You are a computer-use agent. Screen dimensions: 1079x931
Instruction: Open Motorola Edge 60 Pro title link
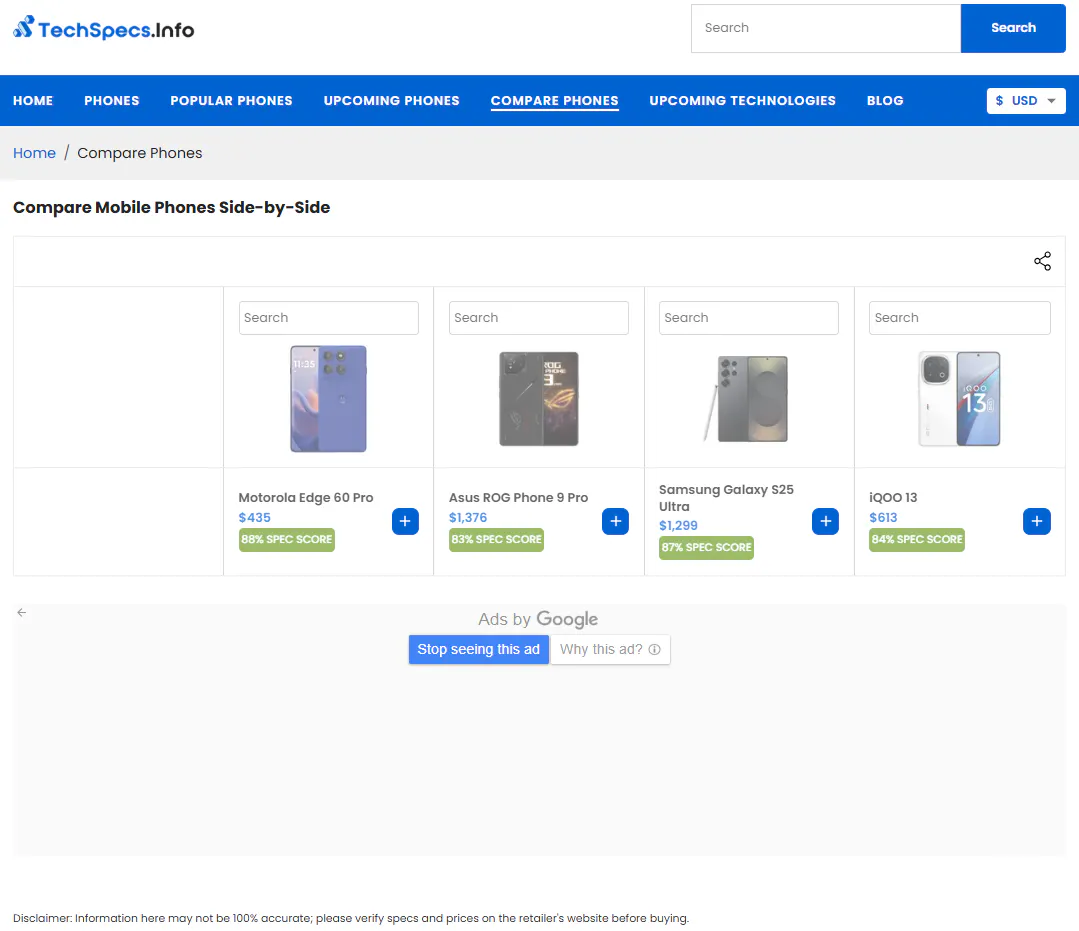coord(306,497)
